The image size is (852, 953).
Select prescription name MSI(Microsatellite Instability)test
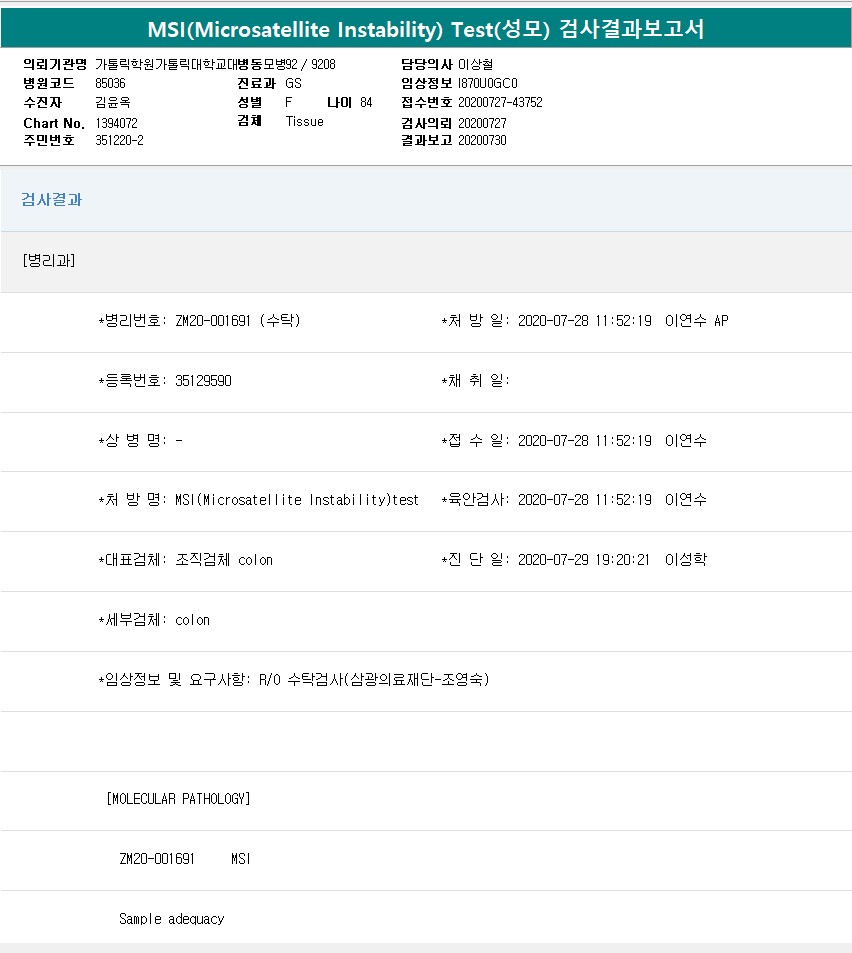(x=297, y=500)
